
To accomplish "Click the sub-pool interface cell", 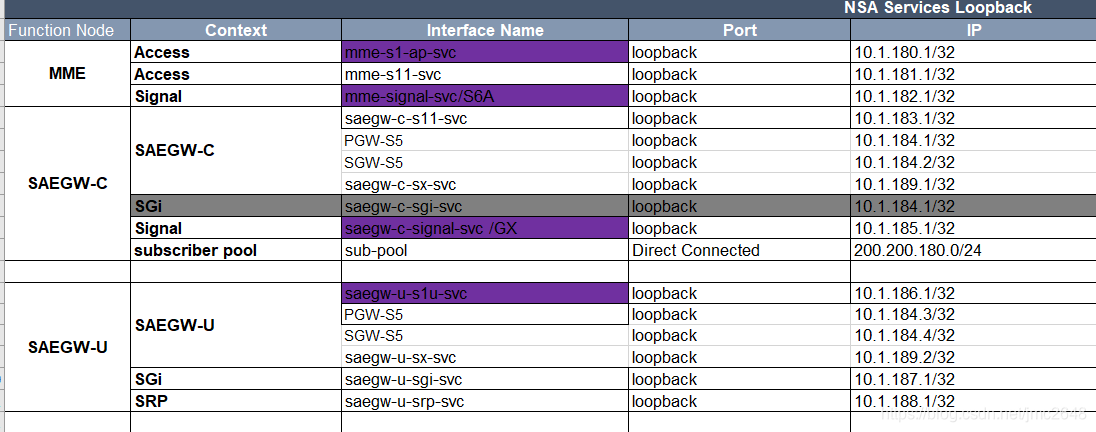I will [x=484, y=250].
